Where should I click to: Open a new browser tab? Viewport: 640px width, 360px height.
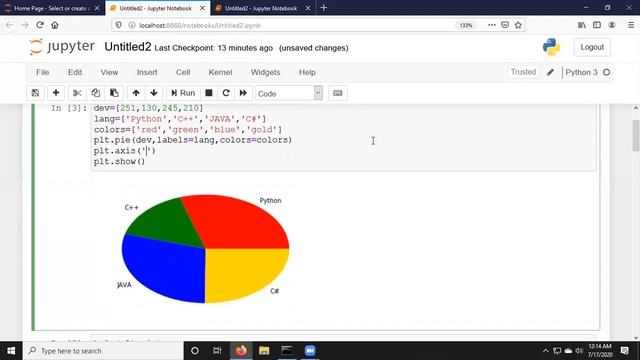(324, 8)
